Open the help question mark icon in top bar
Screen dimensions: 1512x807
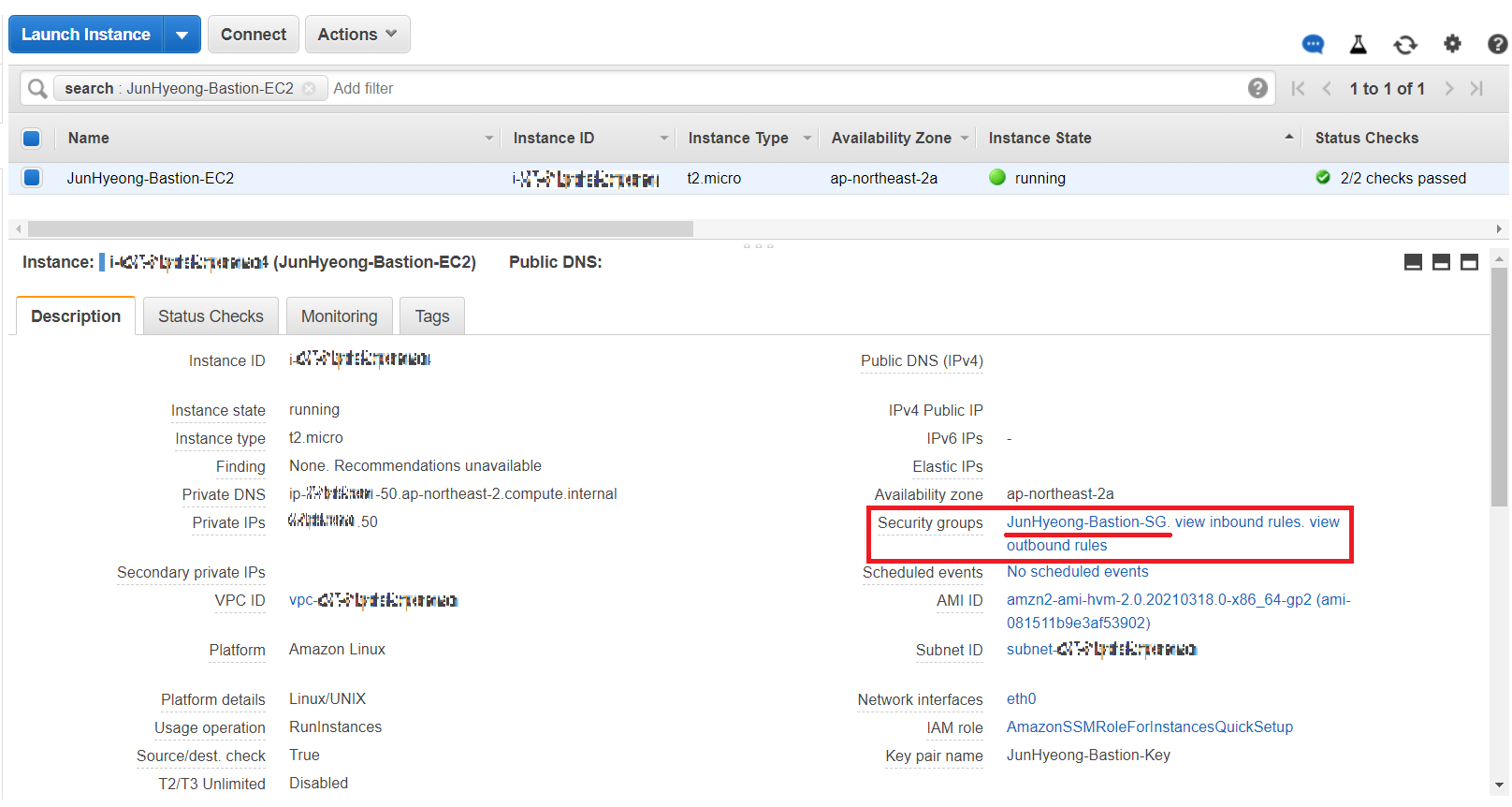(x=1497, y=44)
